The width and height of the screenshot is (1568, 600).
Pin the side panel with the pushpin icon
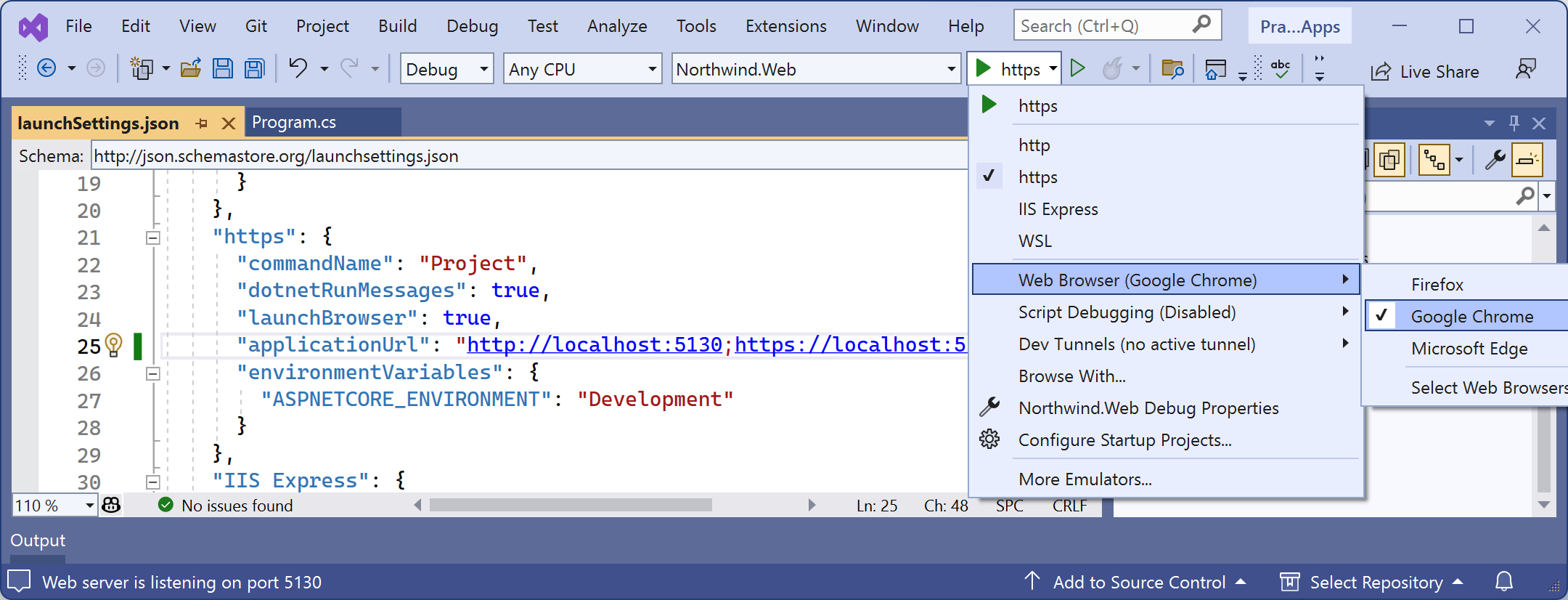(x=1514, y=123)
